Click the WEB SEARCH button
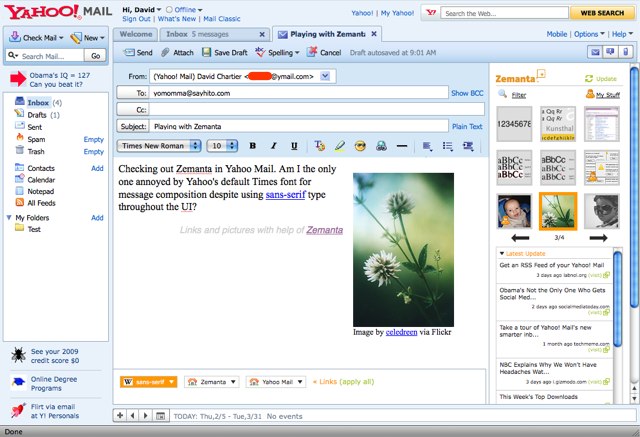Screen dimensions: 640x437 [602, 13]
